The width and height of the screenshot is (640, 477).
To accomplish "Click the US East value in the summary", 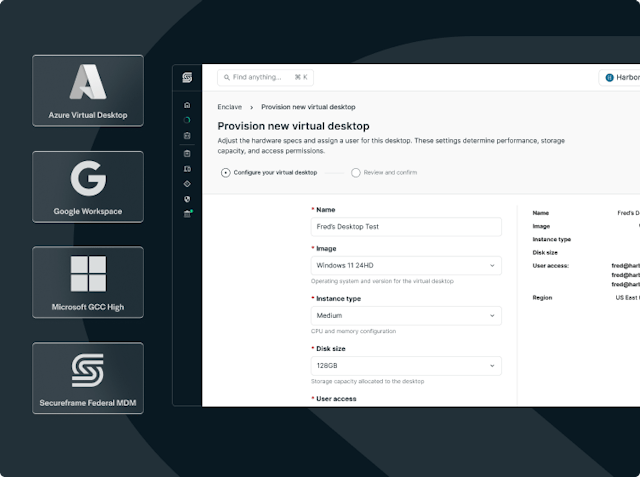I will pyautogui.click(x=627, y=298).
